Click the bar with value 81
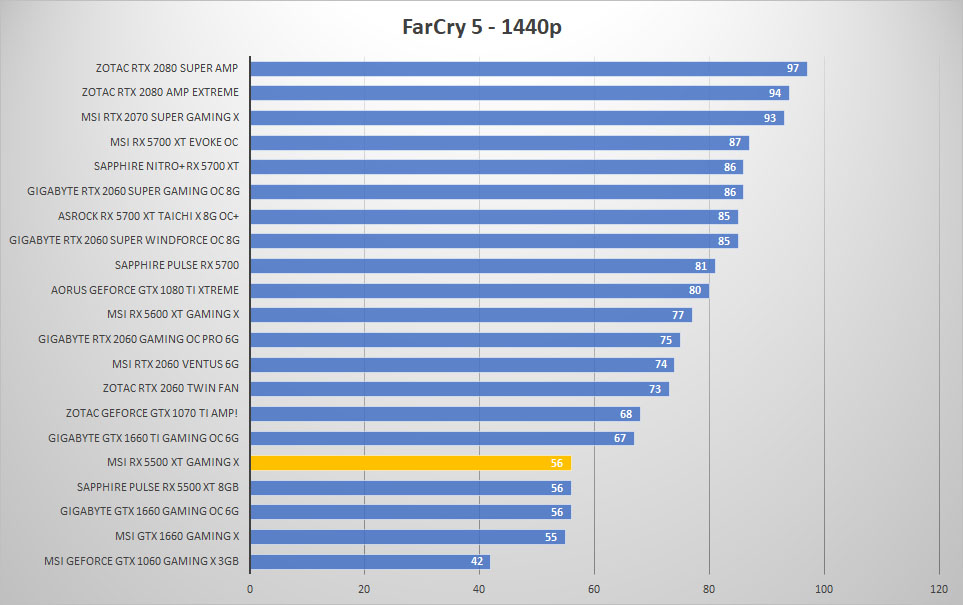The height and width of the screenshot is (605, 963). pos(483,266)
